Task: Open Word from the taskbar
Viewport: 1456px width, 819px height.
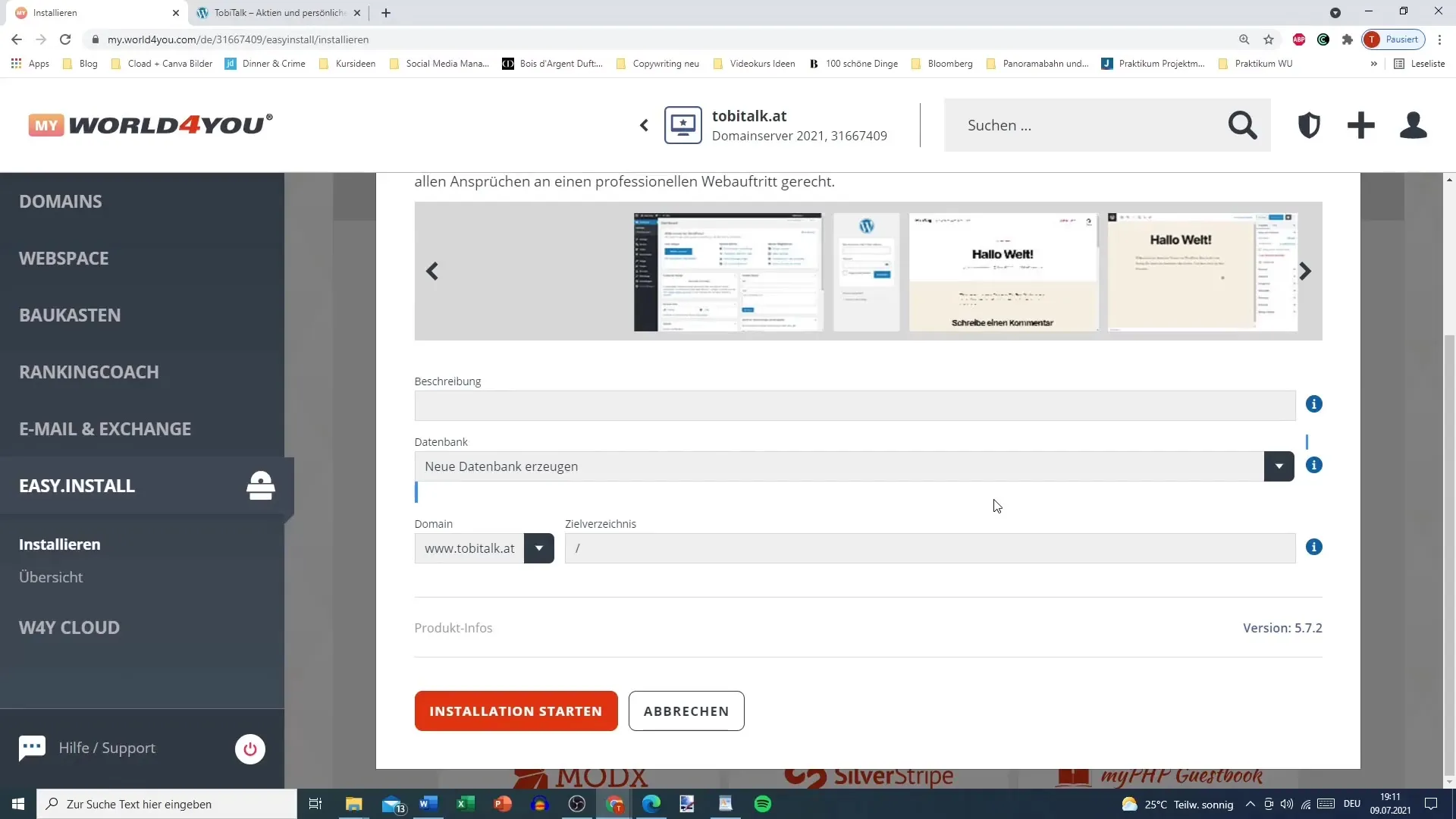Action: pos(428,804)
